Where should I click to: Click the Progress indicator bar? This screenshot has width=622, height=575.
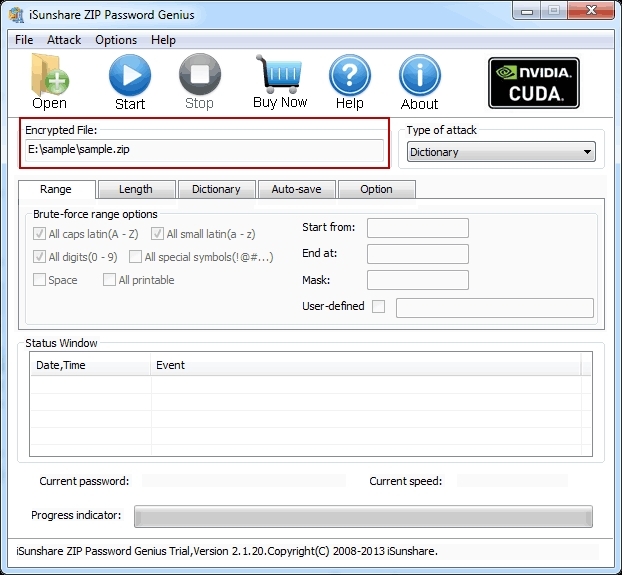[x=363, y=516]
